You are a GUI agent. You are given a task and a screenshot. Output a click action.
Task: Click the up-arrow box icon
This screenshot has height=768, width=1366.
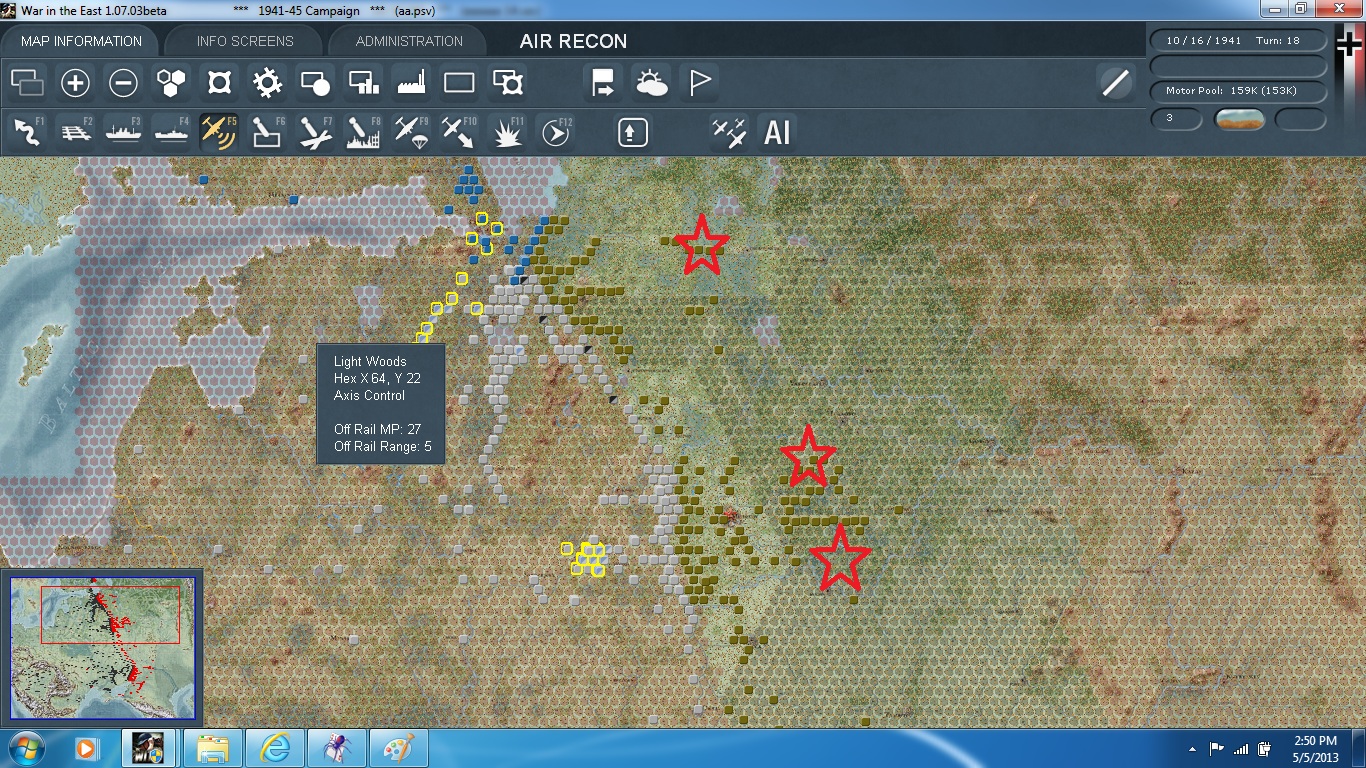coord(632,132)
